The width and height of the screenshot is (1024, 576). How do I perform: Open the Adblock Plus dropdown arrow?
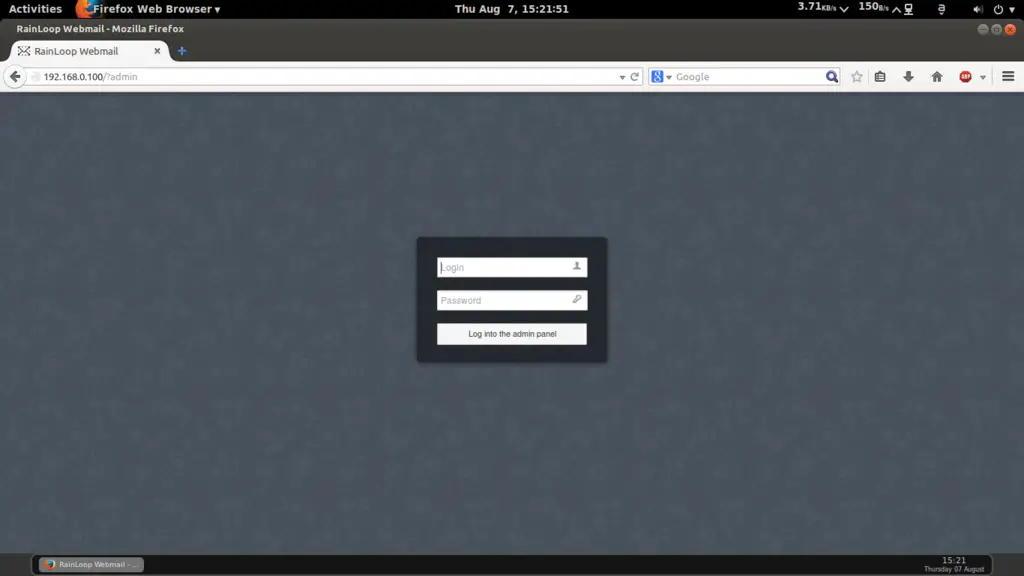[983, 77]
